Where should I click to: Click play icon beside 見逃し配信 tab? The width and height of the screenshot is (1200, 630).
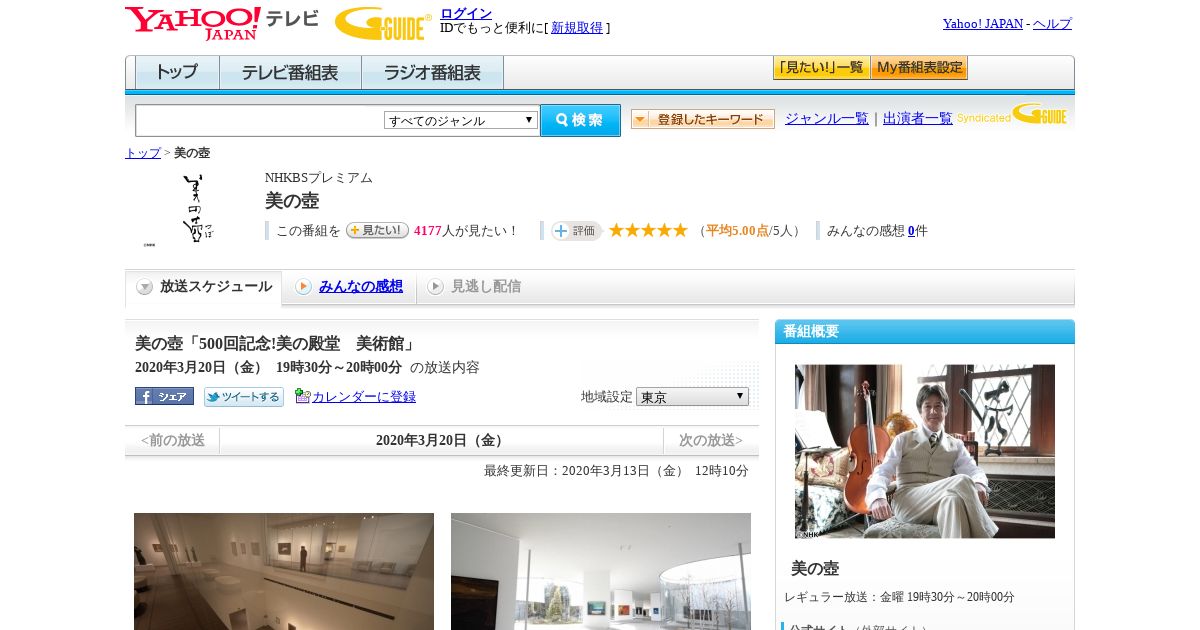tap(435, 287)
